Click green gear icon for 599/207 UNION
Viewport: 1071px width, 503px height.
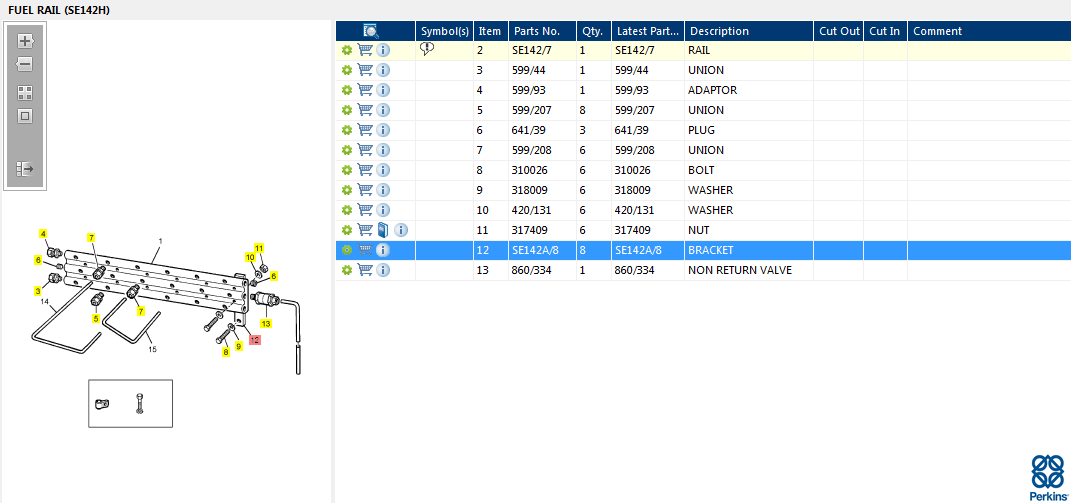(347, 109)
